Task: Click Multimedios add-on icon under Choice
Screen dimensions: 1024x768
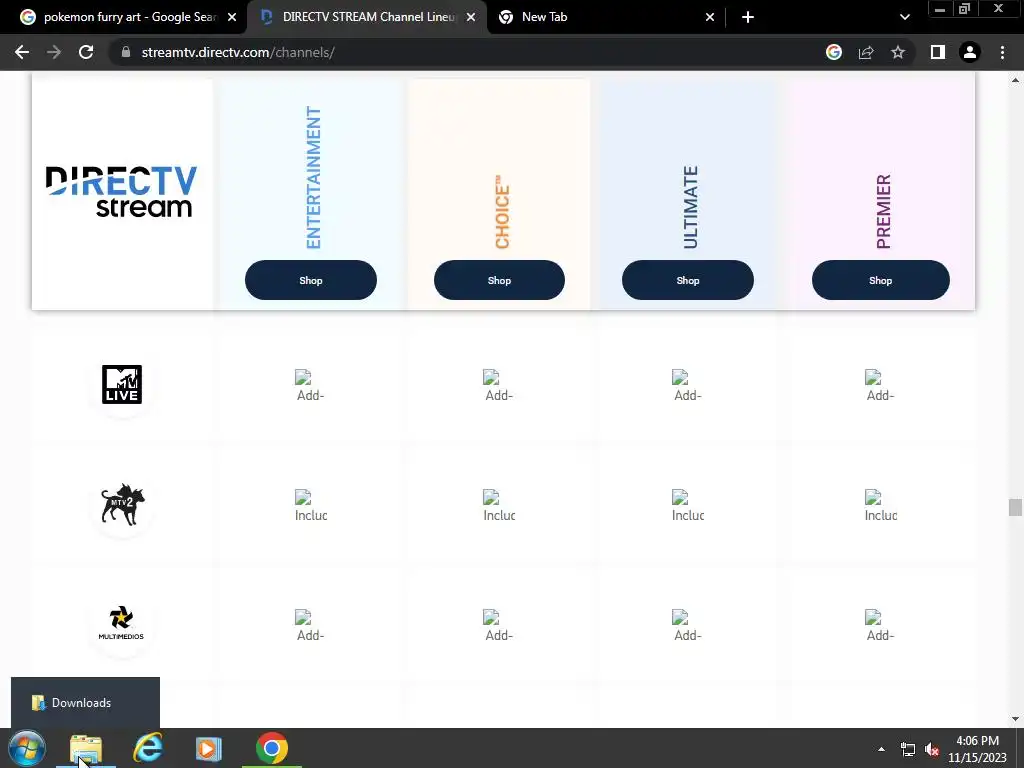Action: [x=498, y=626]
